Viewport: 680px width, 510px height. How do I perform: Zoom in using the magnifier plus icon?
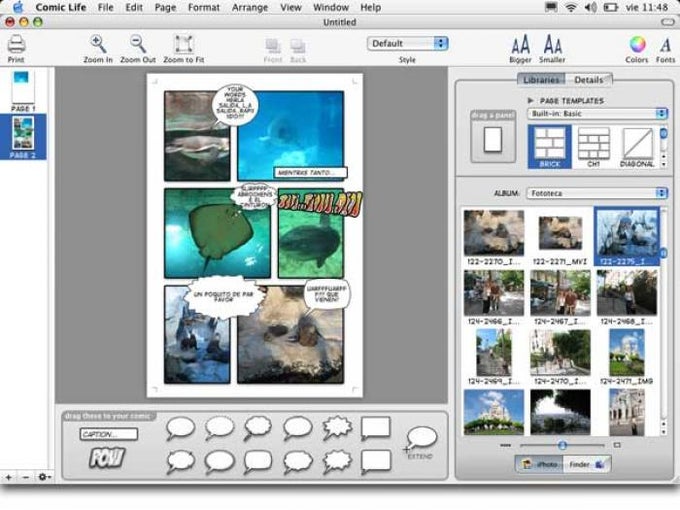98,44
